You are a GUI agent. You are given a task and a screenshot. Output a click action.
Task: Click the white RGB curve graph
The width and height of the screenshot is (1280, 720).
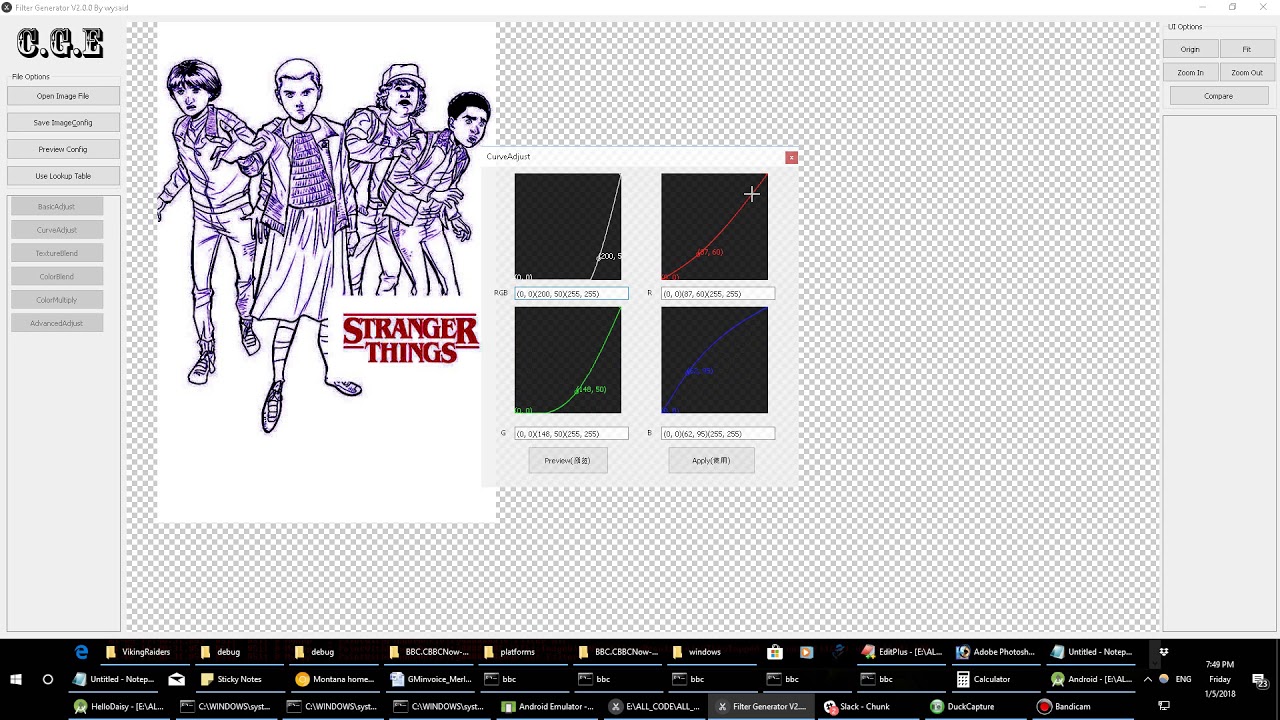point(568,227)
